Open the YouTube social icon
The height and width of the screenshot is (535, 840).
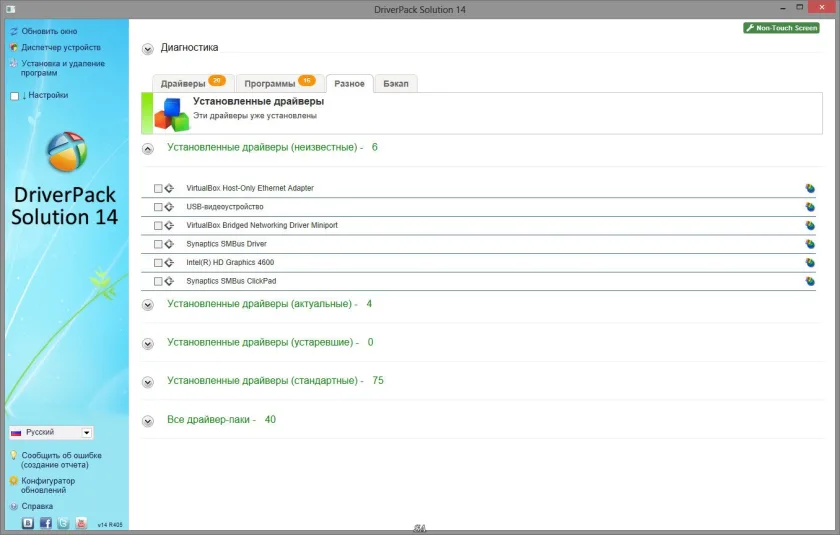[x=81, y=523]
